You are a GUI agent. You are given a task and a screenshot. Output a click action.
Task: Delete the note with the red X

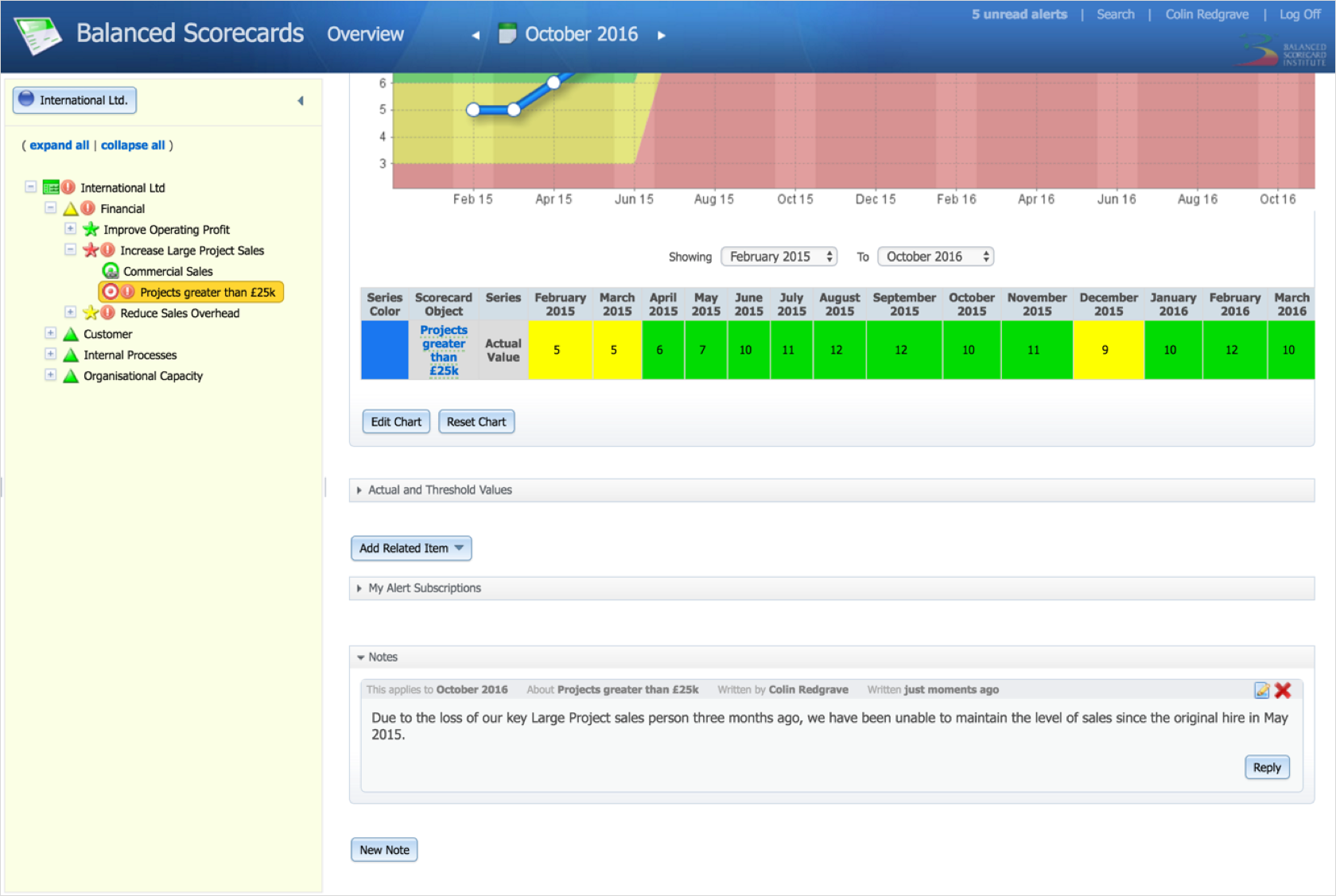tap(1283, 690)
